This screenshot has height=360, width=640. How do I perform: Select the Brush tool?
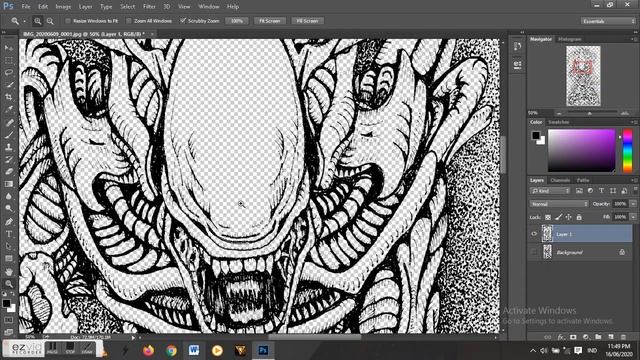click(x=9, y=135)
